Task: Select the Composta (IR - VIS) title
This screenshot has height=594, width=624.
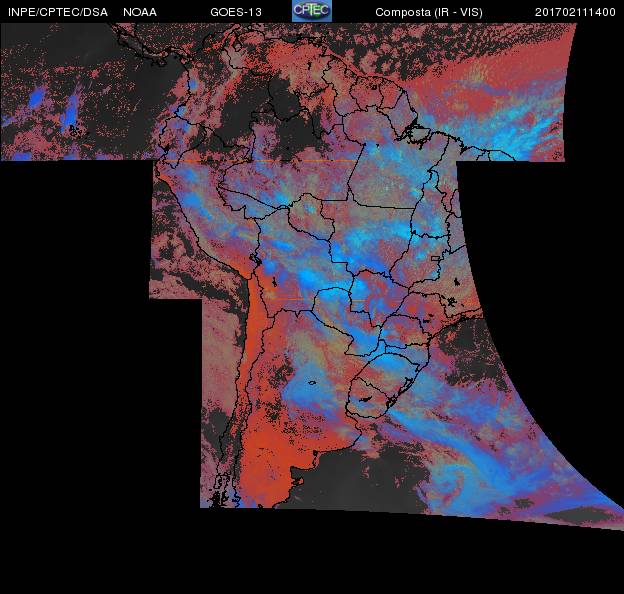Action: (x=429, y=12)
